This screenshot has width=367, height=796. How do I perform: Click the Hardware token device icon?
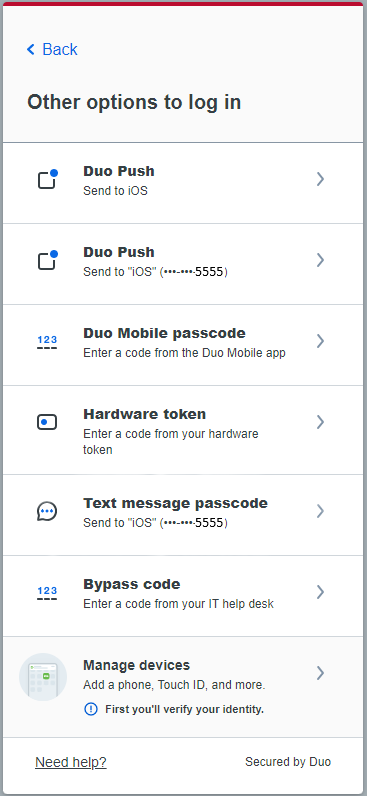pos(47,422)
